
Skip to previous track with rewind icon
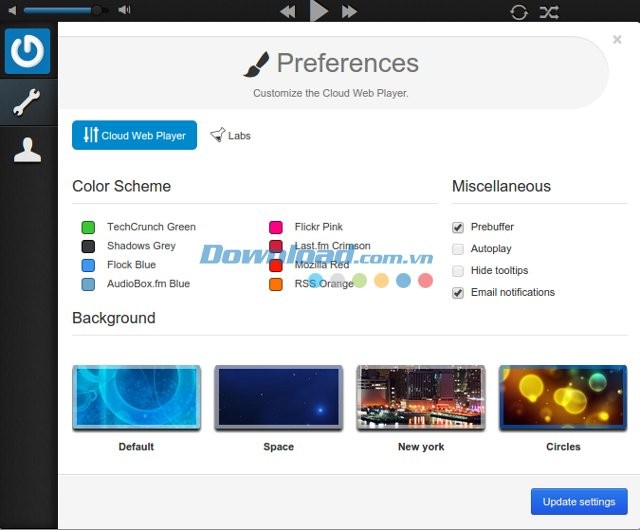point(287,12)
